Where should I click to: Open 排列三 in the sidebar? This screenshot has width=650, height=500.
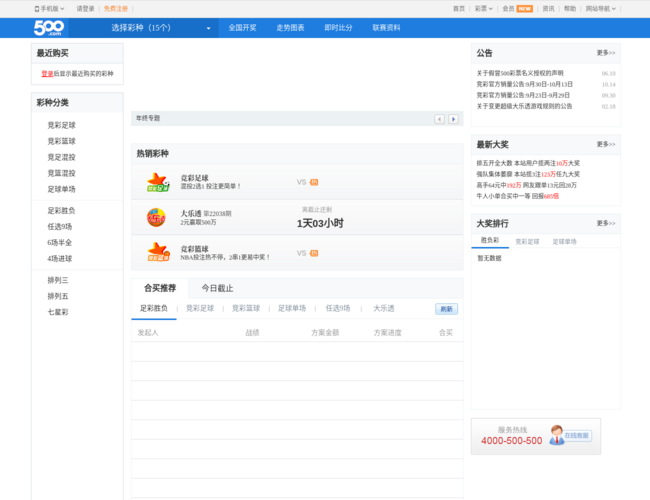click(58, 280)
